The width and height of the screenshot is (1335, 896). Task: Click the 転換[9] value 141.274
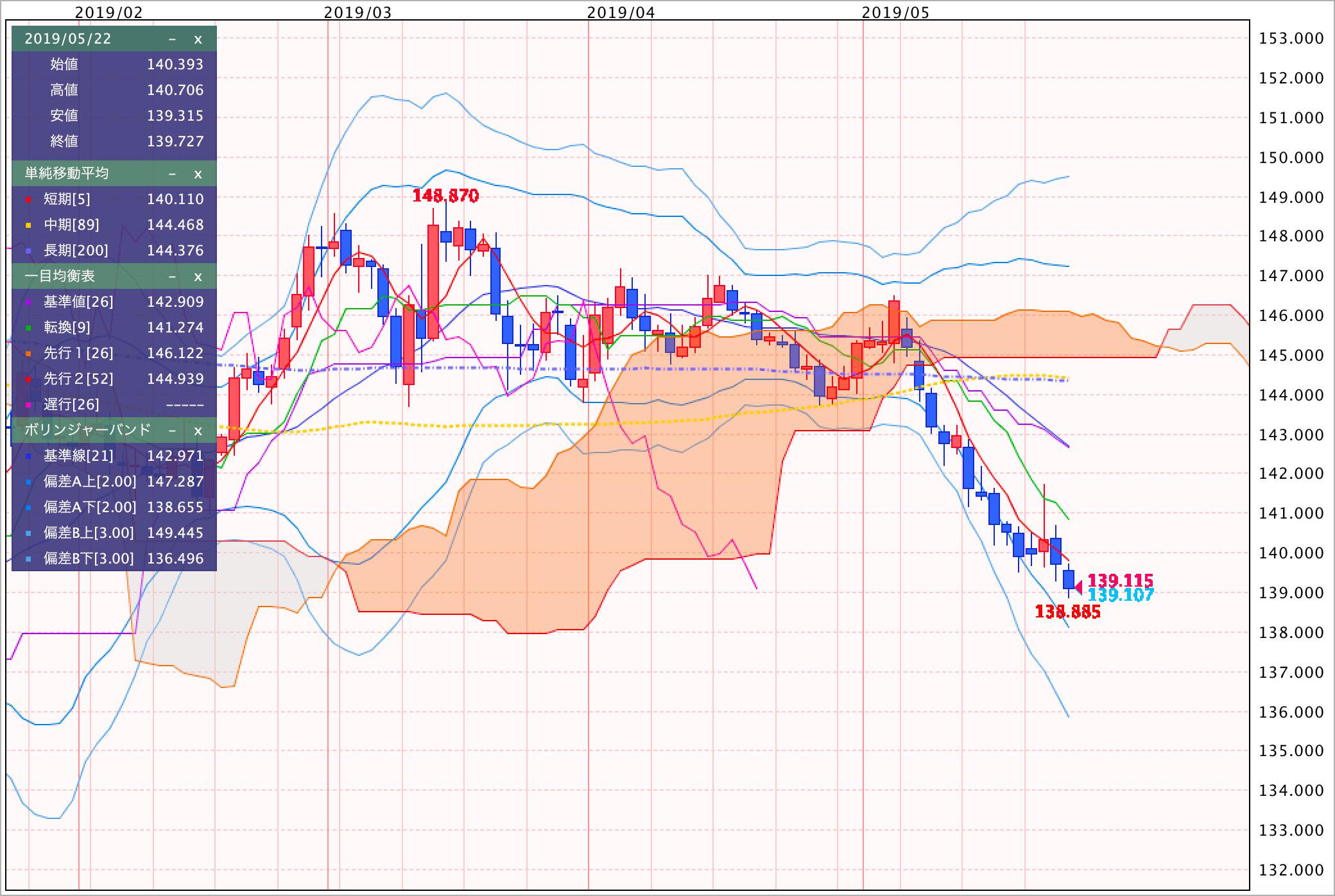click(175, 328)
